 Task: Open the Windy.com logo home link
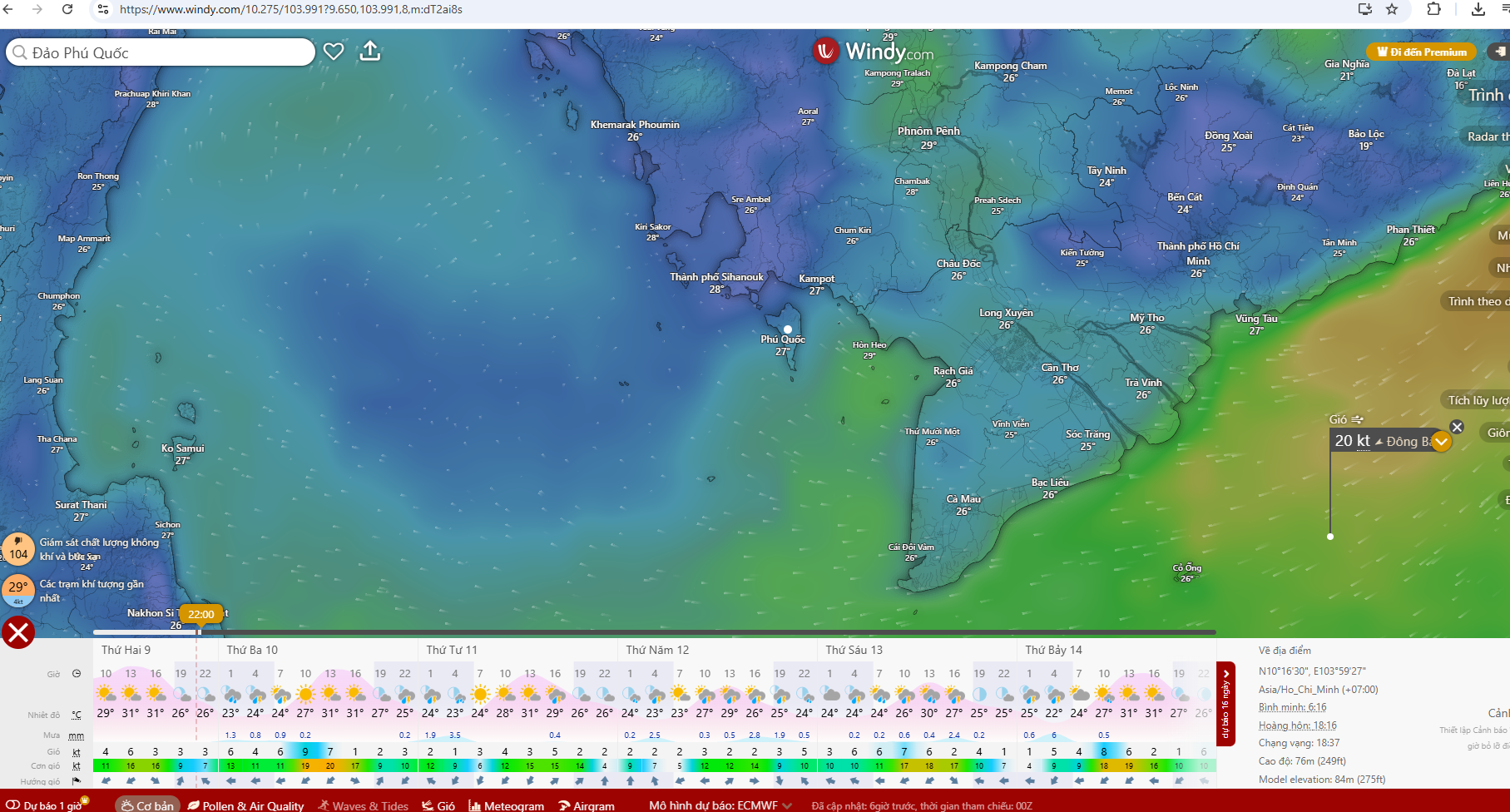point(874,52)
